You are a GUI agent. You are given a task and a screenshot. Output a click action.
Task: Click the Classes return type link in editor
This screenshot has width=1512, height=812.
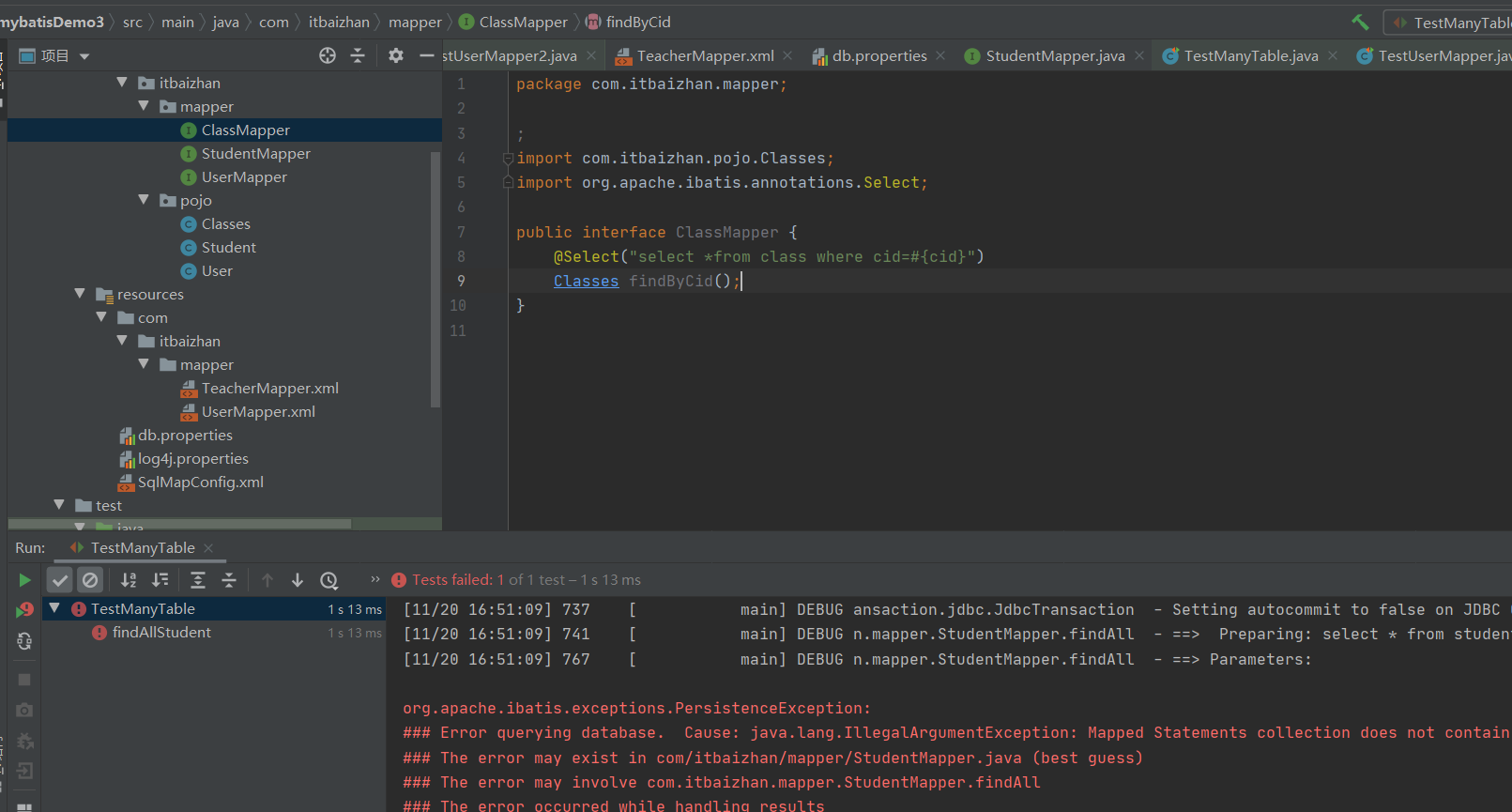click(x=586, y=282)
